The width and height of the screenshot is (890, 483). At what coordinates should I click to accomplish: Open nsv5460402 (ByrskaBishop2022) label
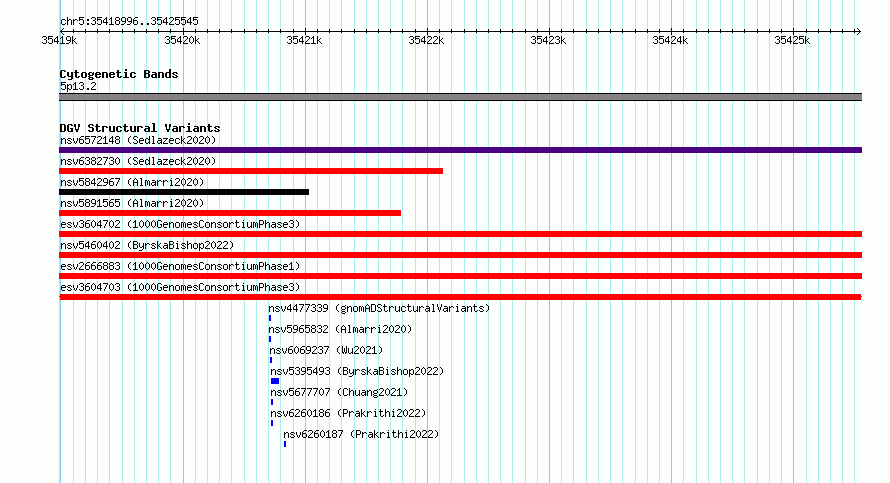click(147, 245)
